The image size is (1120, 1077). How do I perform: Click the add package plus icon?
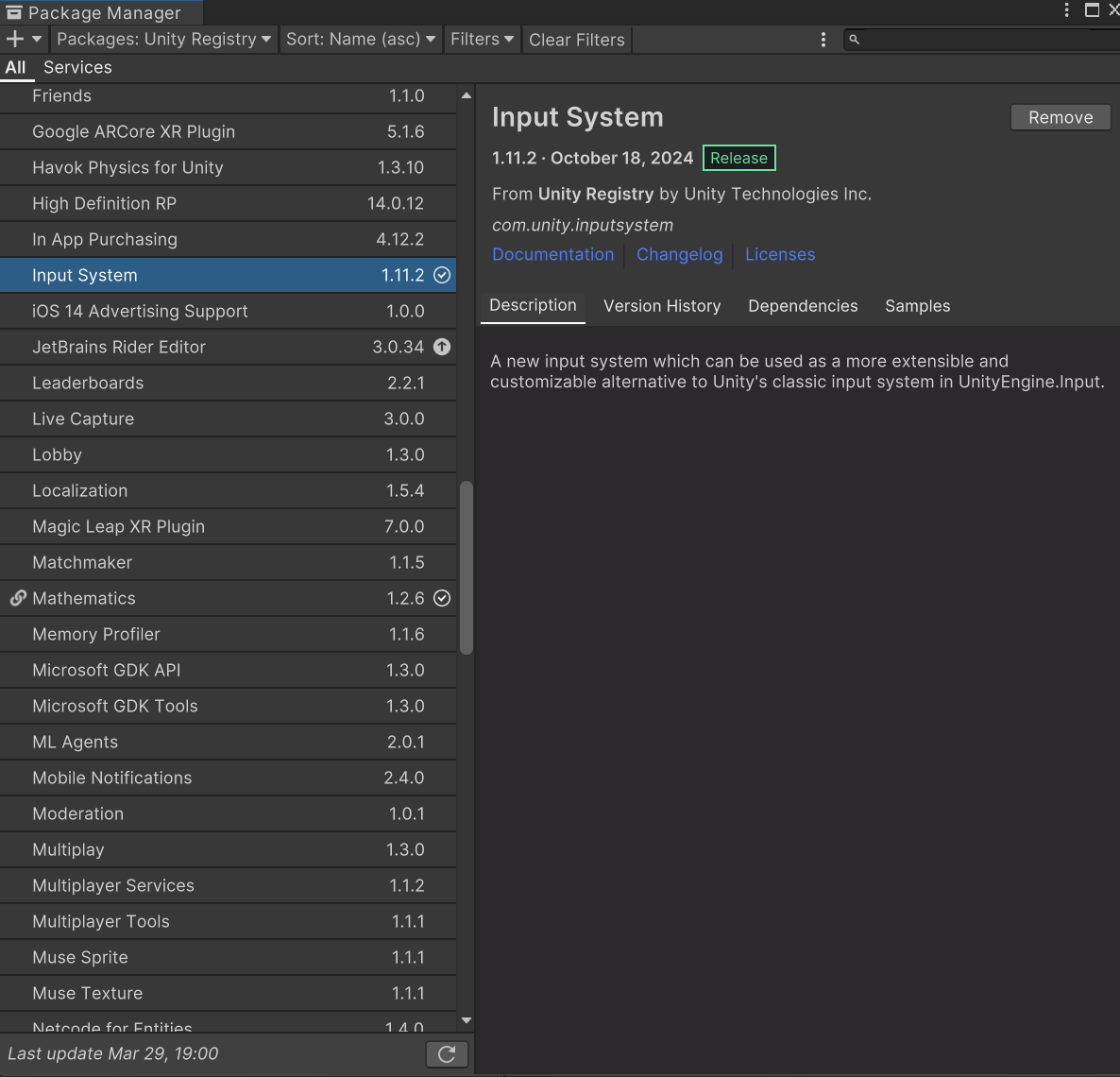coord(14,40)
